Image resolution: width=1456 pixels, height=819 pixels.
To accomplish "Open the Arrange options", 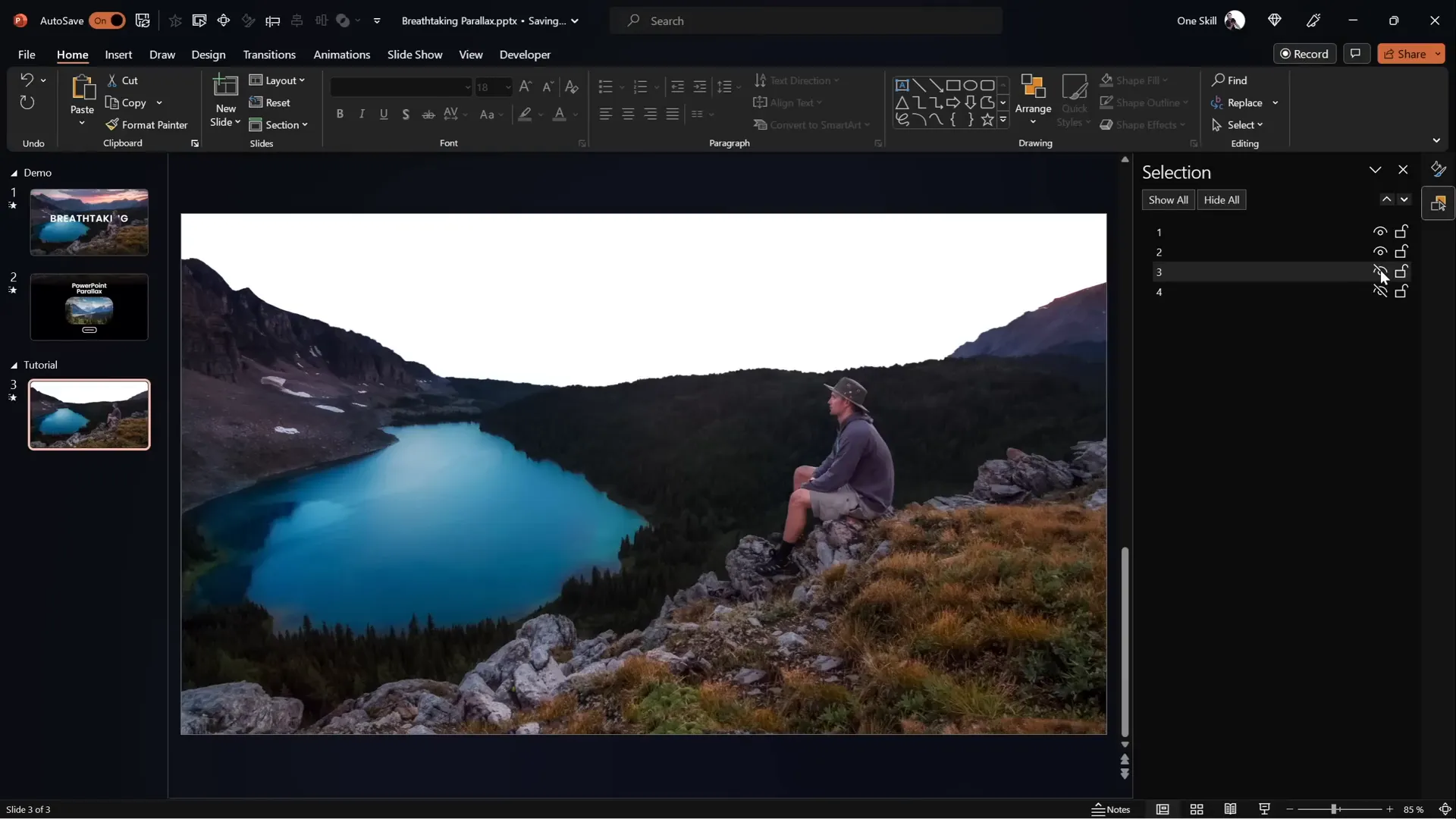I will coord(1034,101).
